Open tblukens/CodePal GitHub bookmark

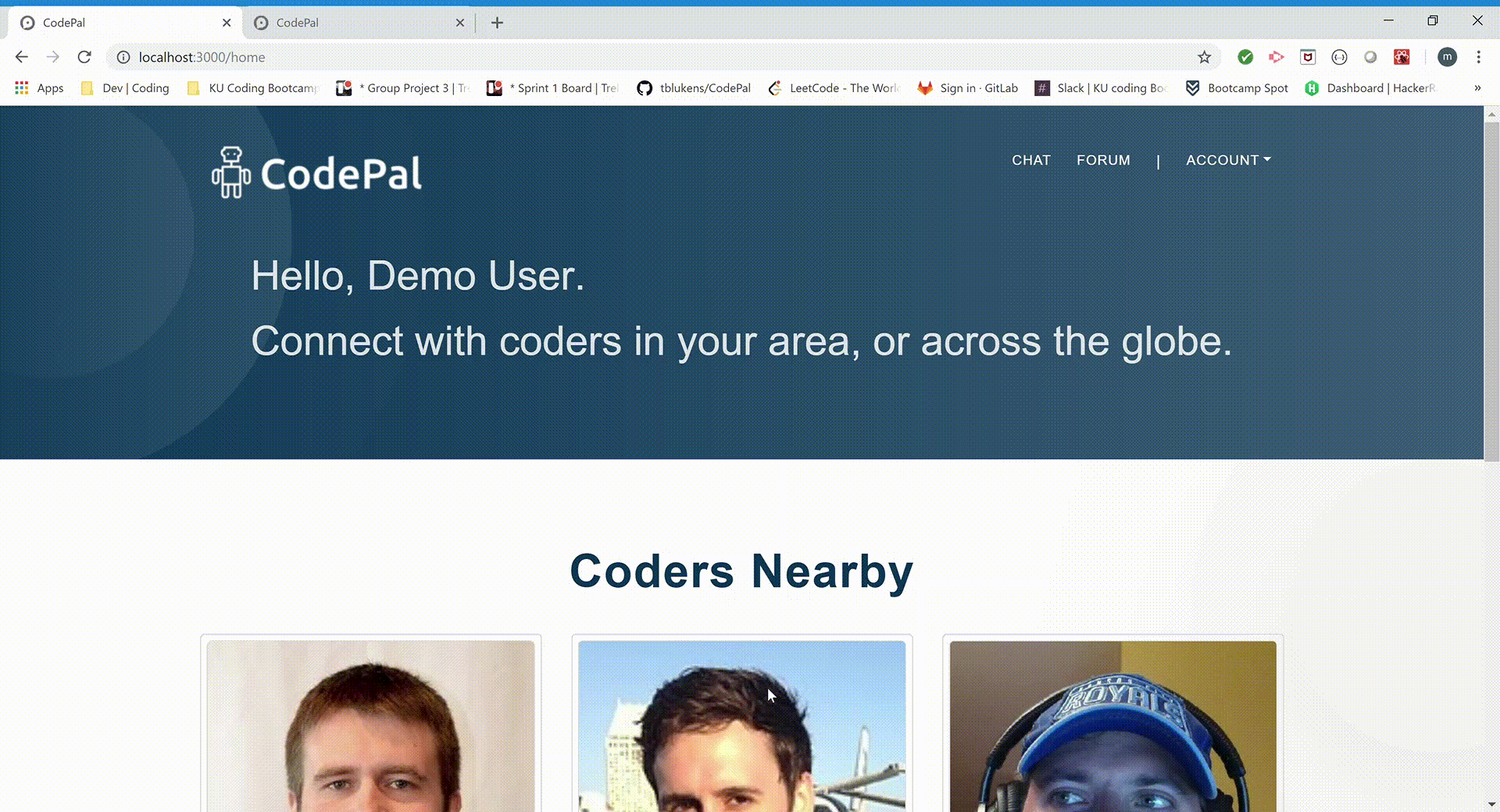pyautogui.click(x=694, y=88)
